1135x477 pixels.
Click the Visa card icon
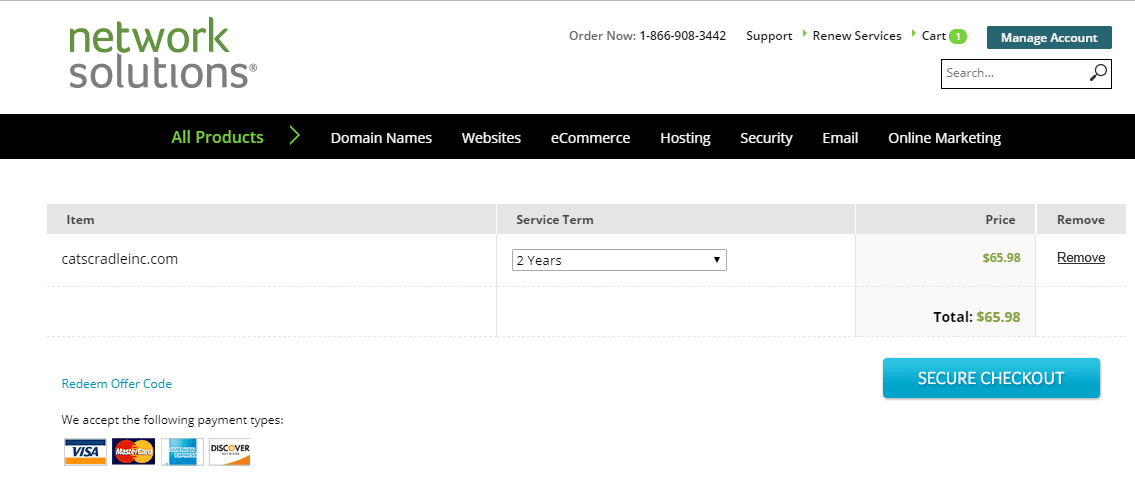click(85, 452)
